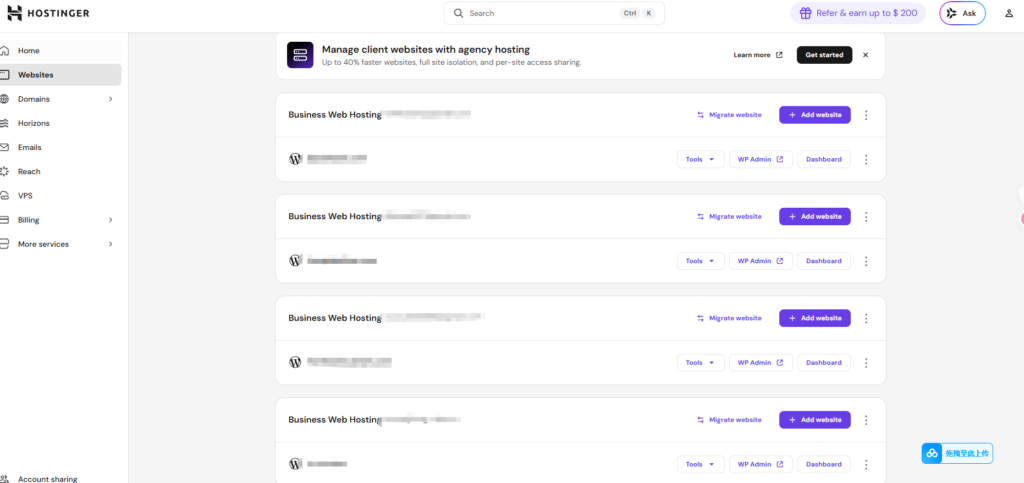The height and width of the screenshot is (483, 1024).
Task: Open Tools dropdown for first website
Action: point(700,159)
